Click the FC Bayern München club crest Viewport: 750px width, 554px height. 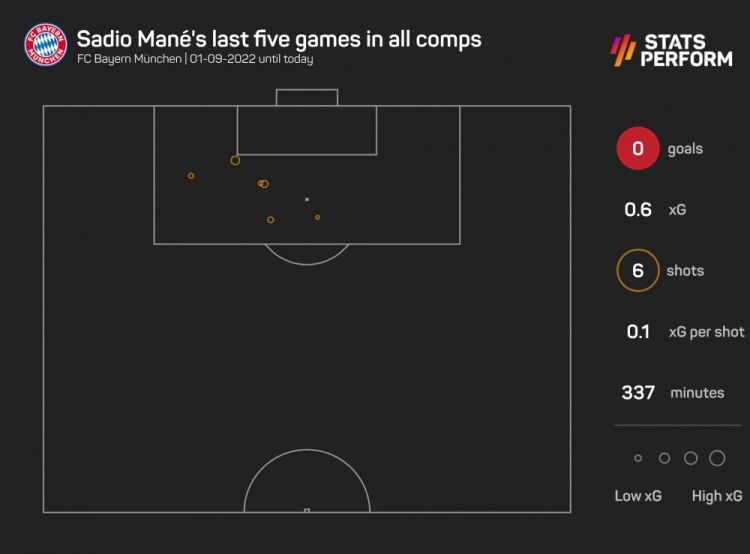(45, 47)
